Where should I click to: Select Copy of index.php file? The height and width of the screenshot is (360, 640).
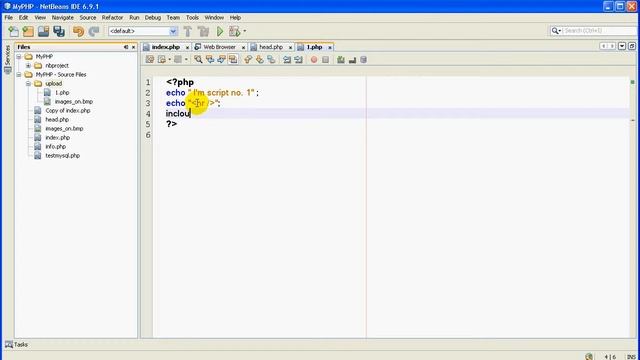coord(68,111)
